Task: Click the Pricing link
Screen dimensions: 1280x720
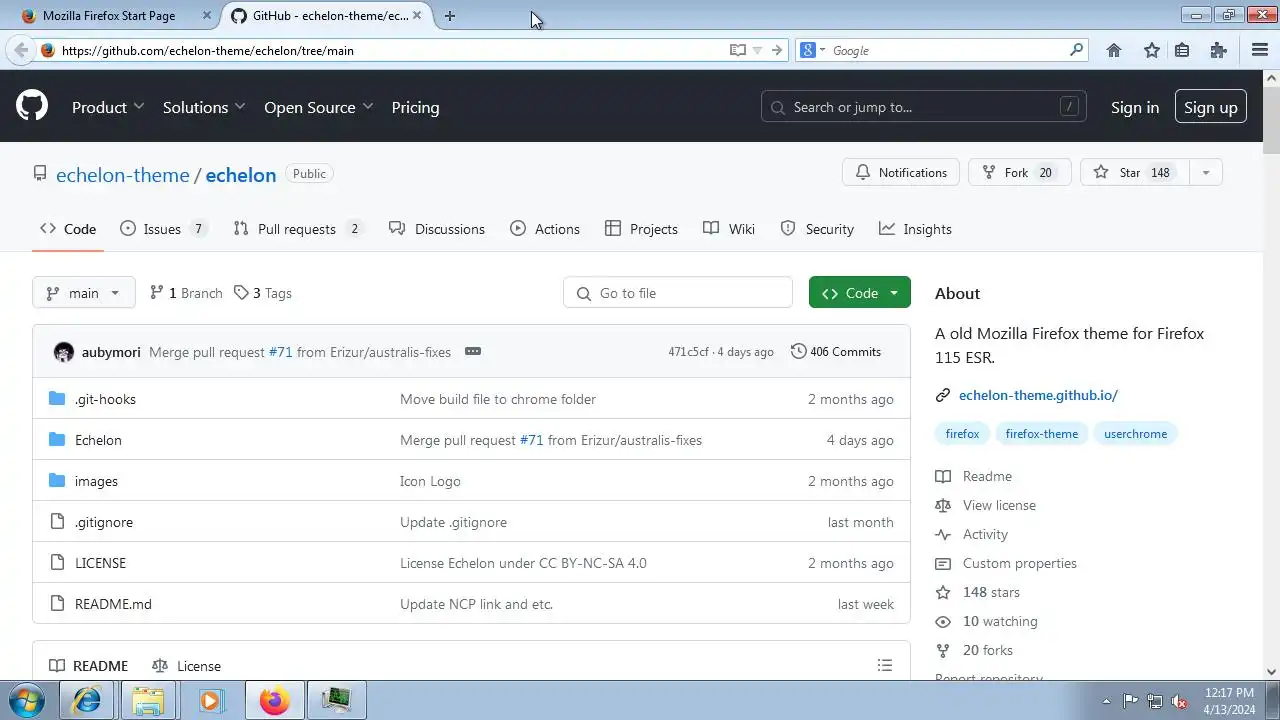Action: click(415, 107)
